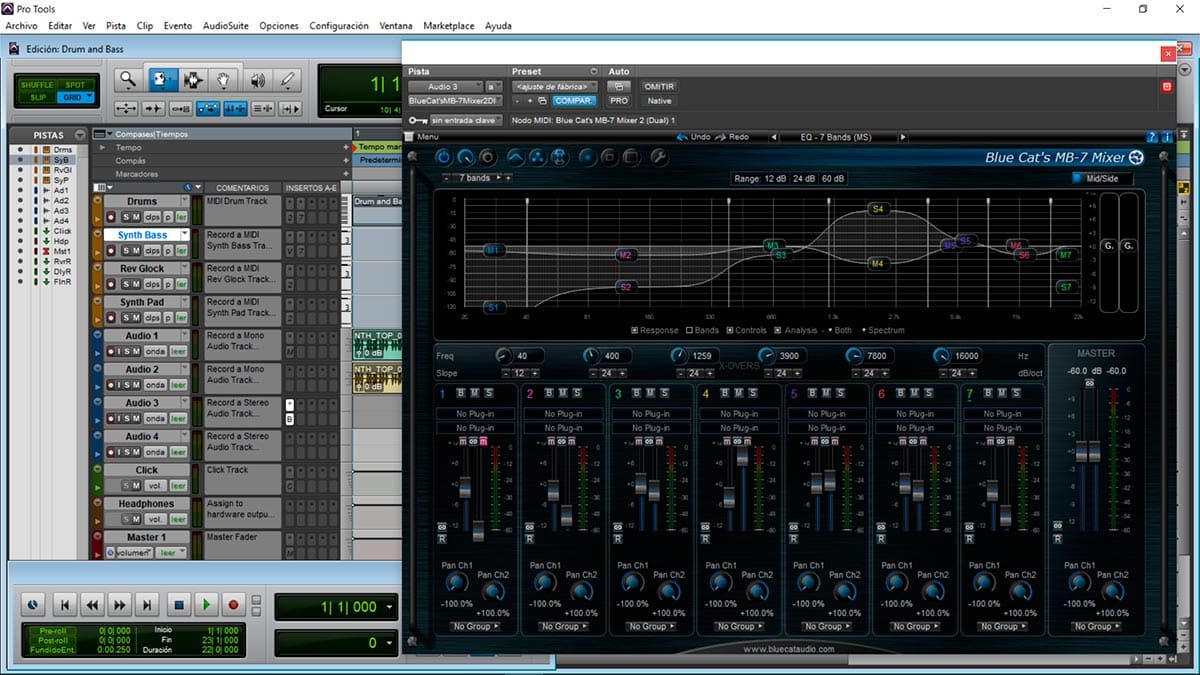Open Master 1 leer automation dropdown
This screenshot has height=675, width=1200.
pos(170,552)
